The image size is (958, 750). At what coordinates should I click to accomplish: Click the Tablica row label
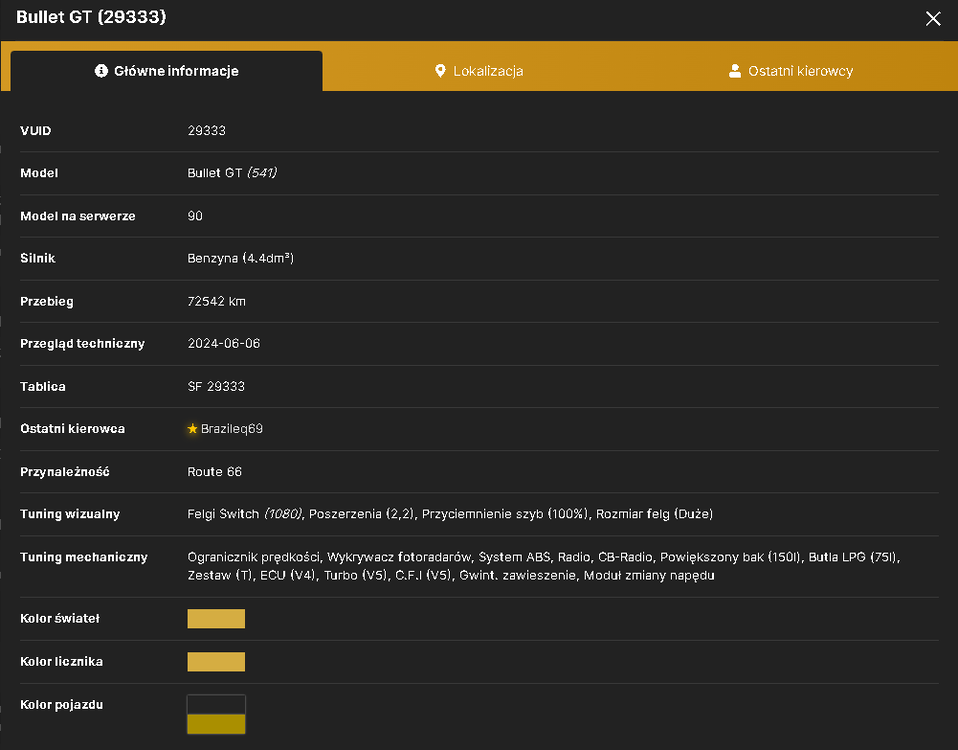coord(43,386)
